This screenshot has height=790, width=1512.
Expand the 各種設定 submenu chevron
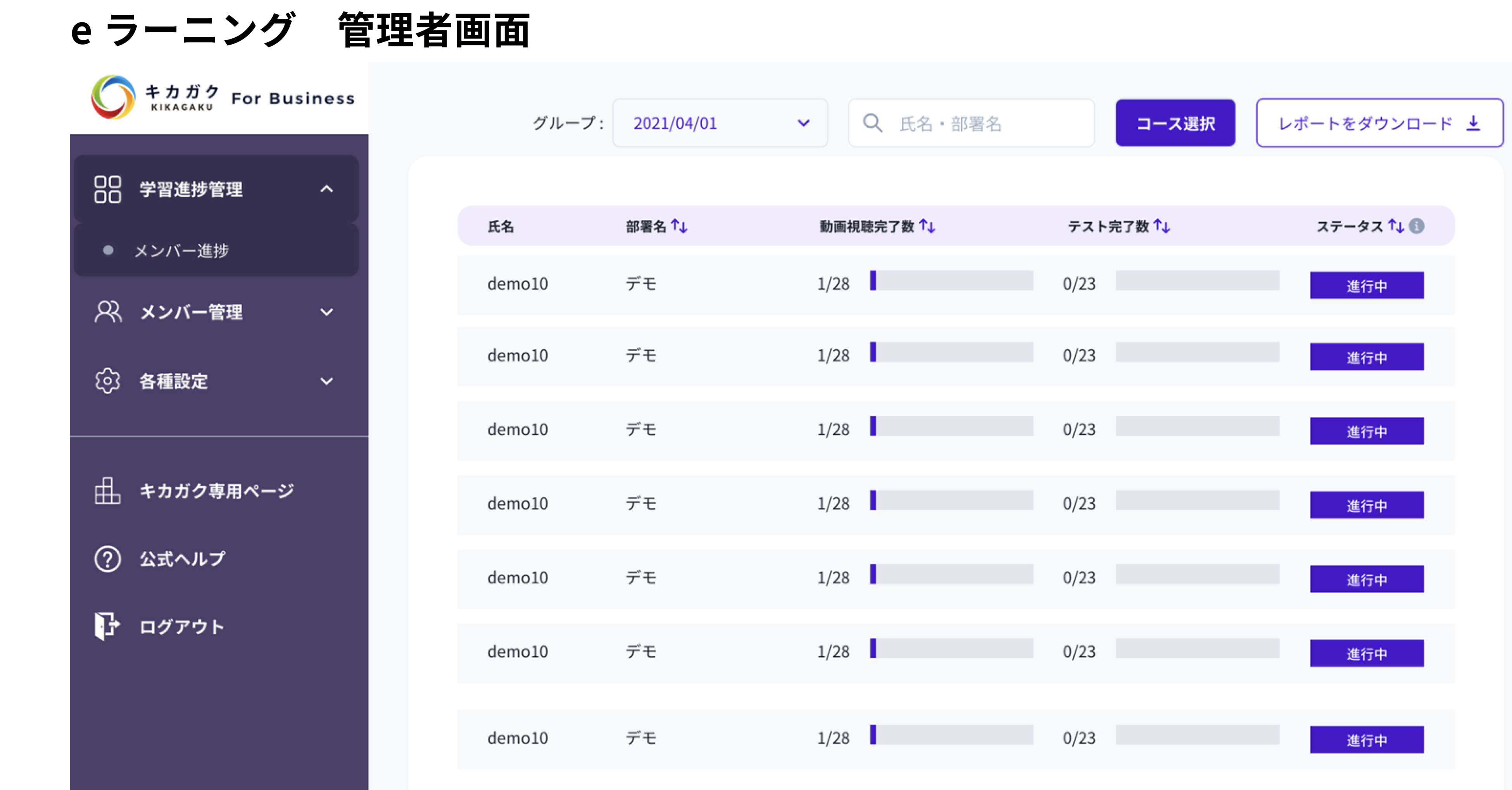coord(326,381)
